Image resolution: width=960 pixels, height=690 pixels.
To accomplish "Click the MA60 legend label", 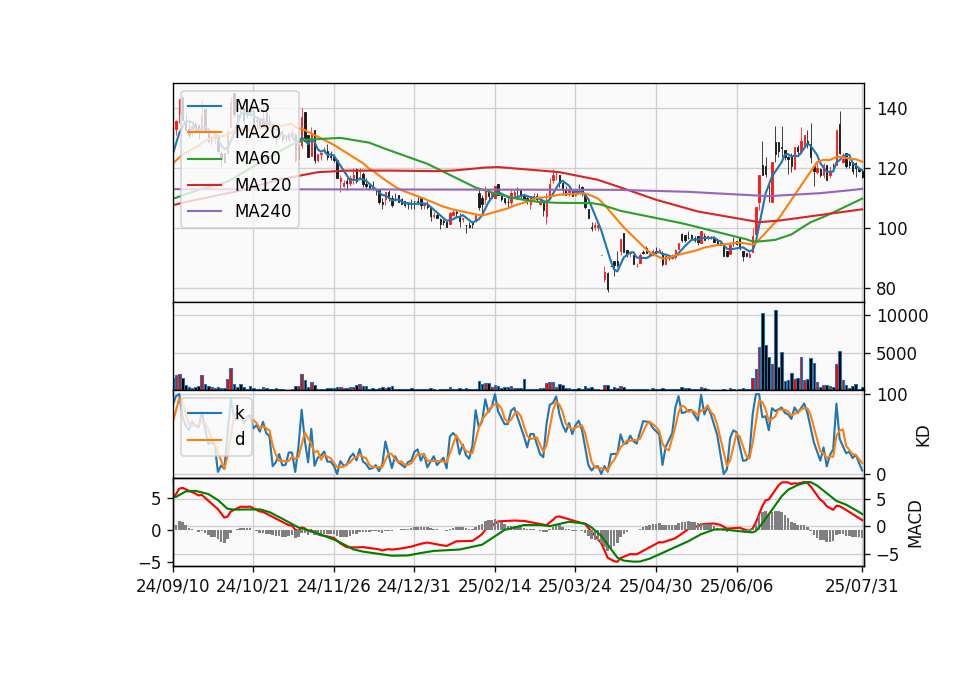I will pyautogui.click(x=258, y=159).
